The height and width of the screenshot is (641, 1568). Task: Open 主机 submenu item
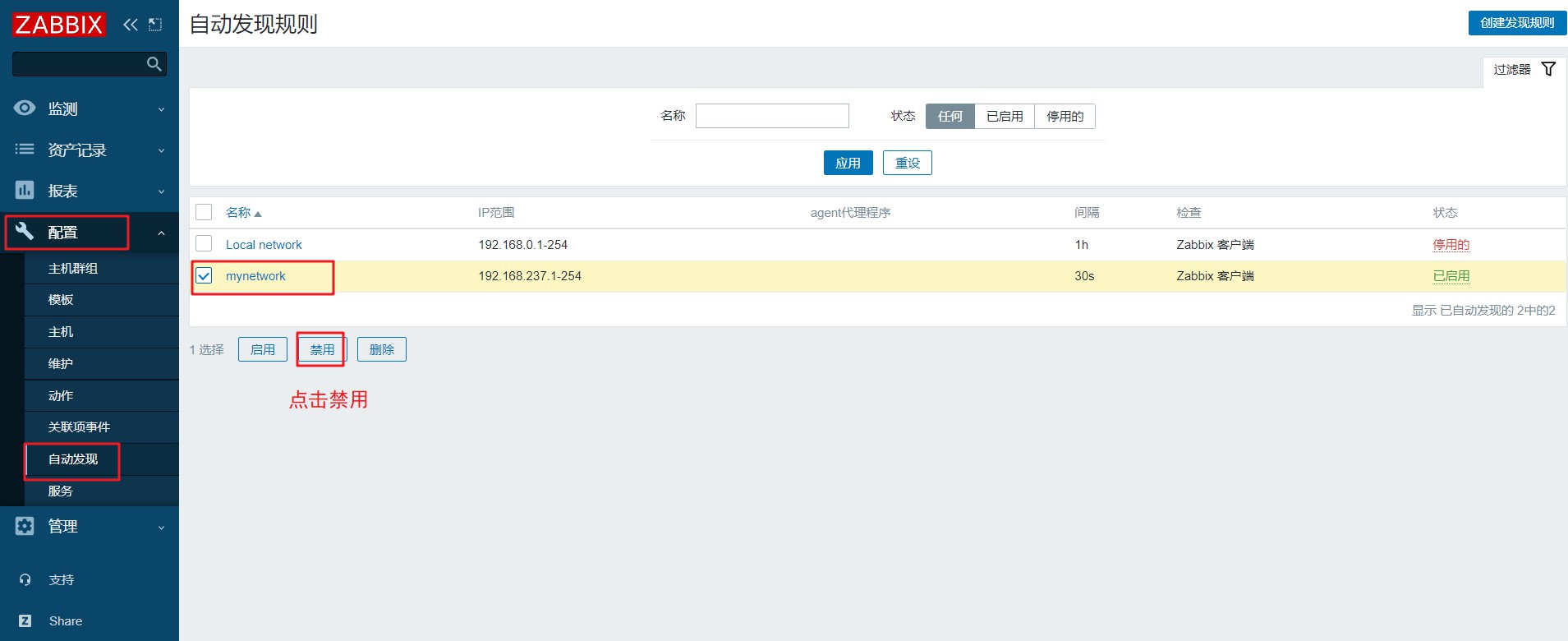point(102,332)
